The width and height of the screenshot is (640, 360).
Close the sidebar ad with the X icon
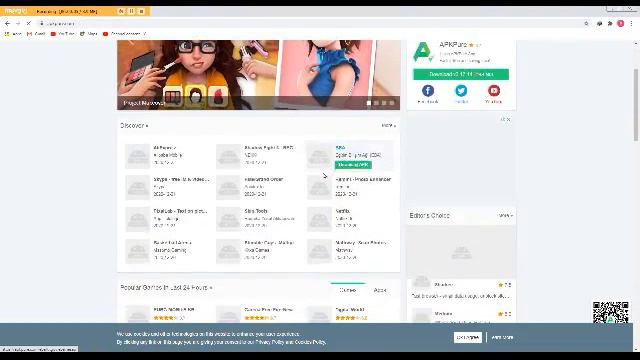point(508,120)
